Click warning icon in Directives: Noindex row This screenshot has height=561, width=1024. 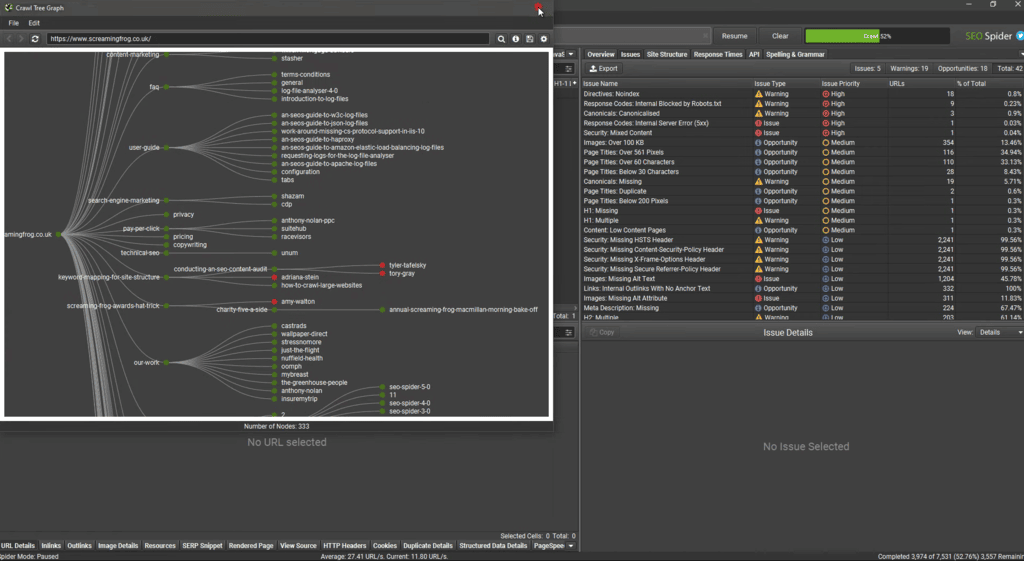coord(758,94)
